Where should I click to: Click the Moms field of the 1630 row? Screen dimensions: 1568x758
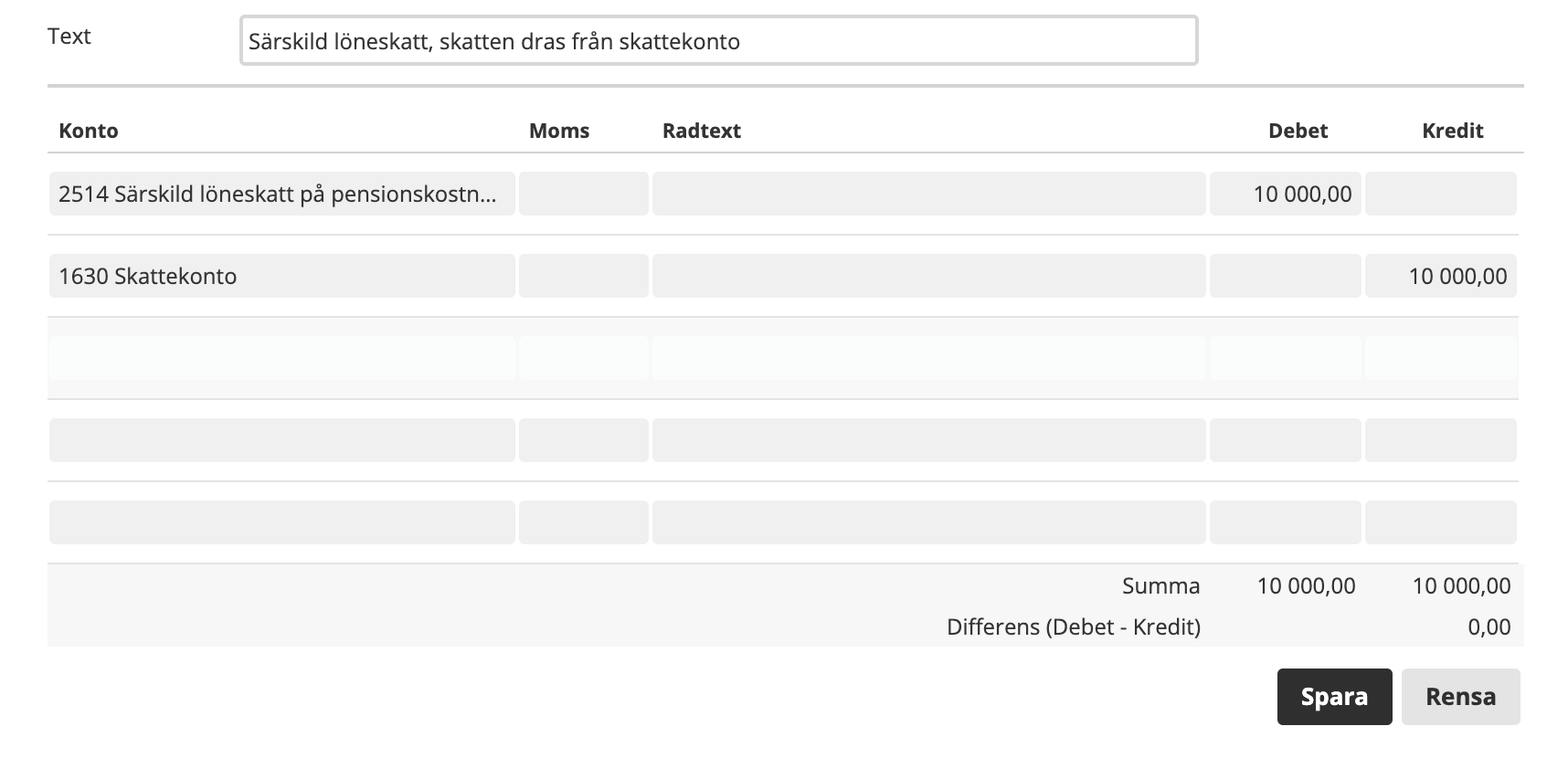[x=584, y=276]
